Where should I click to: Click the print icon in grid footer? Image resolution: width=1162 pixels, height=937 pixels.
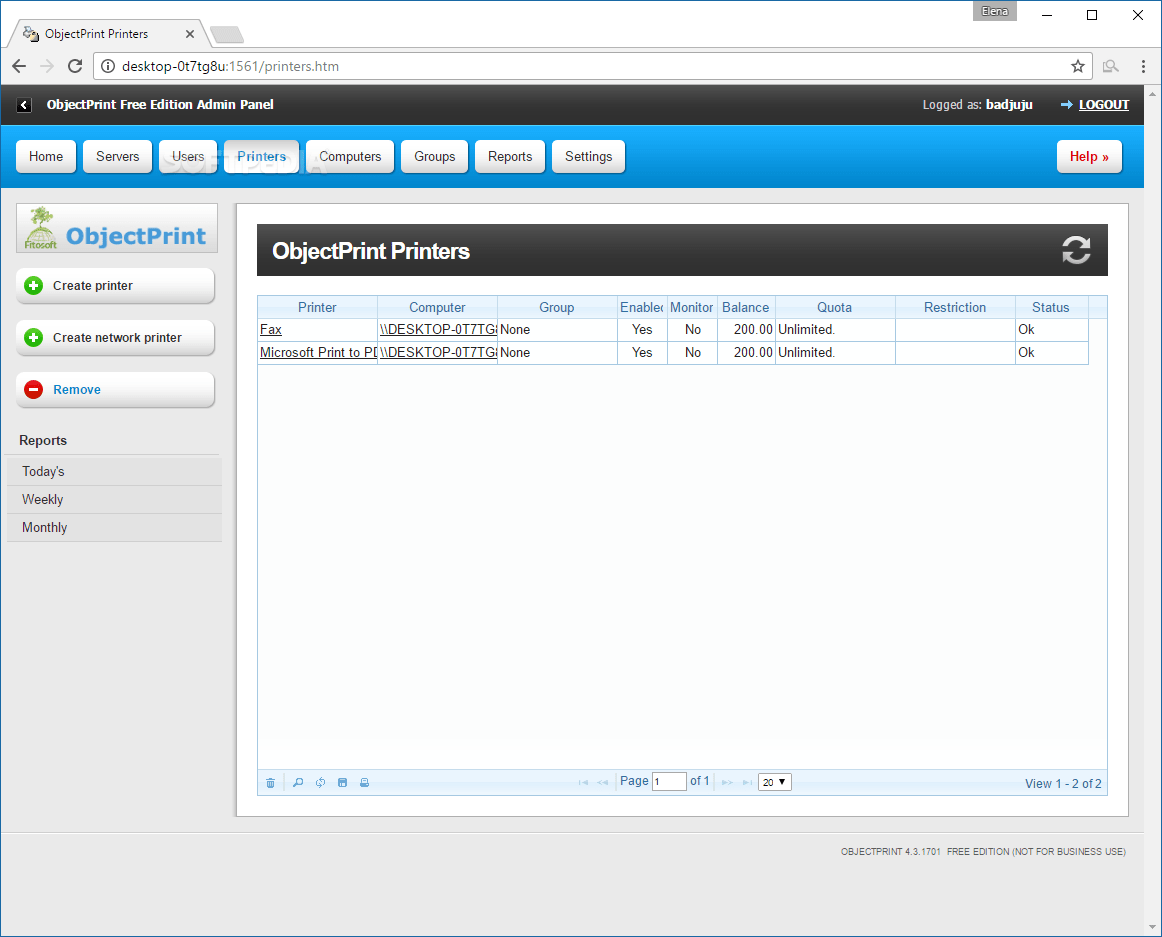[365, 783]
